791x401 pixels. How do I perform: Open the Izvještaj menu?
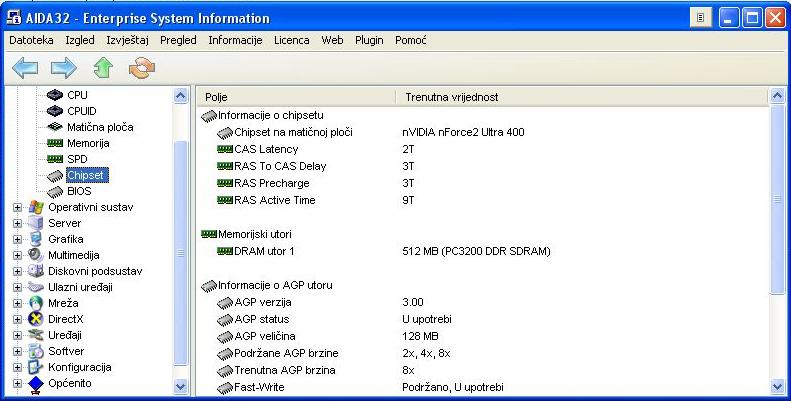[x=126, y=40]
